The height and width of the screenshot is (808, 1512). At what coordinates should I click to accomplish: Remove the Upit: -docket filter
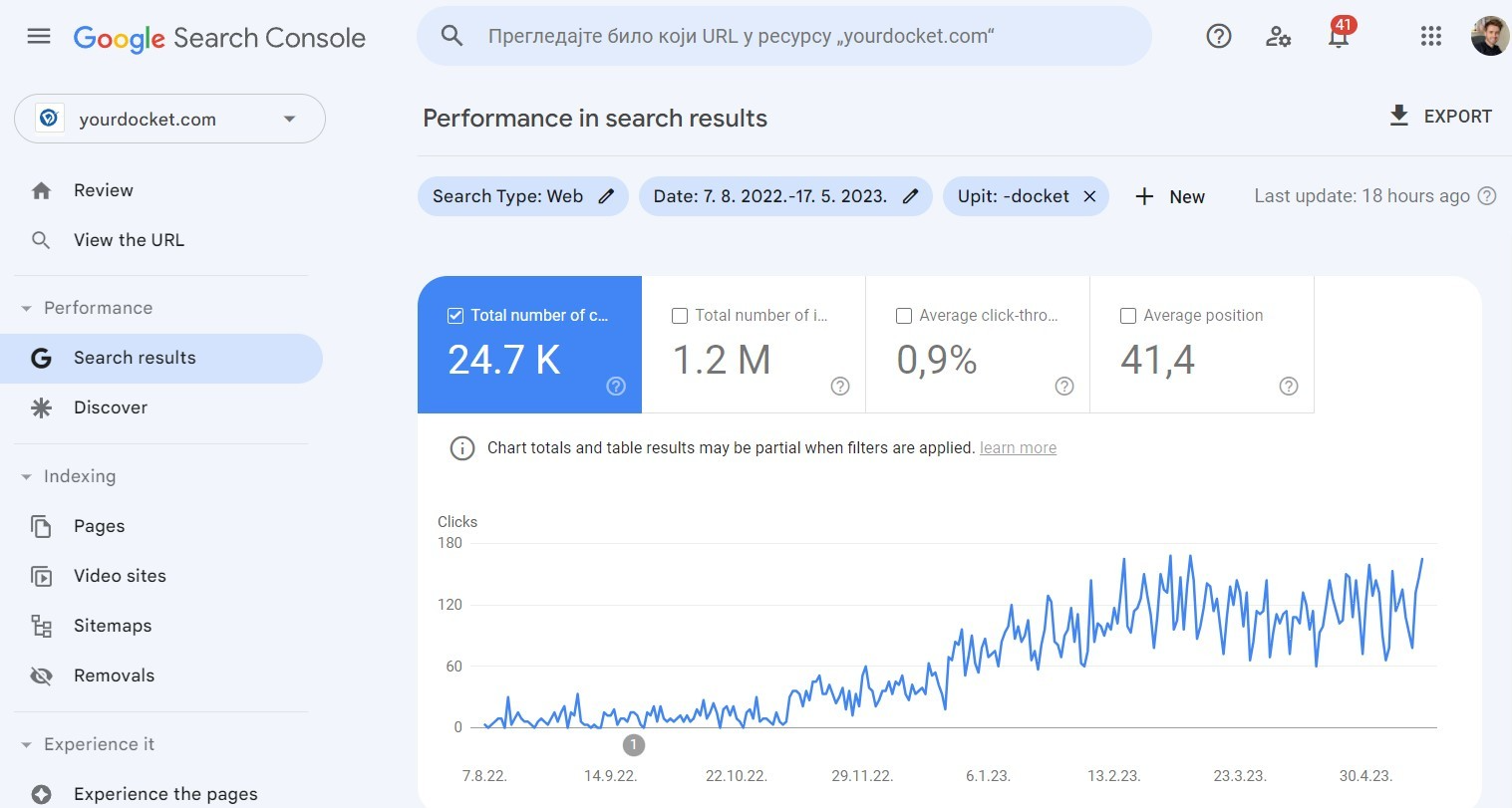[x=1089, y=196]
